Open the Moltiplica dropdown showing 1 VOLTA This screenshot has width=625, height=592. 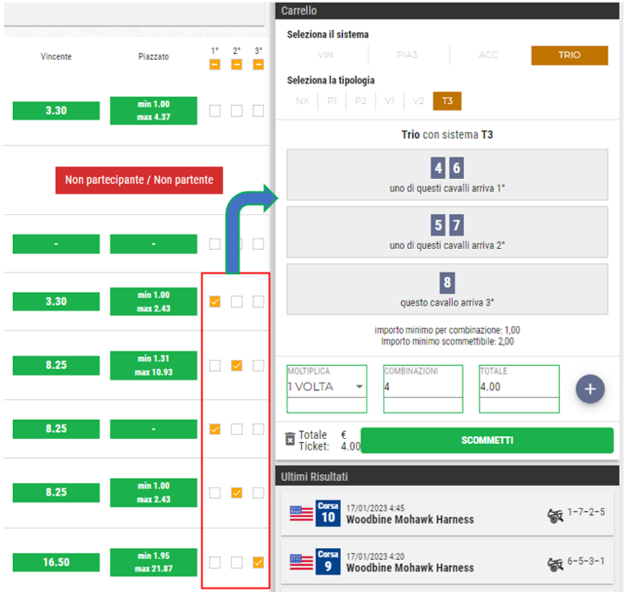(323, 387)
